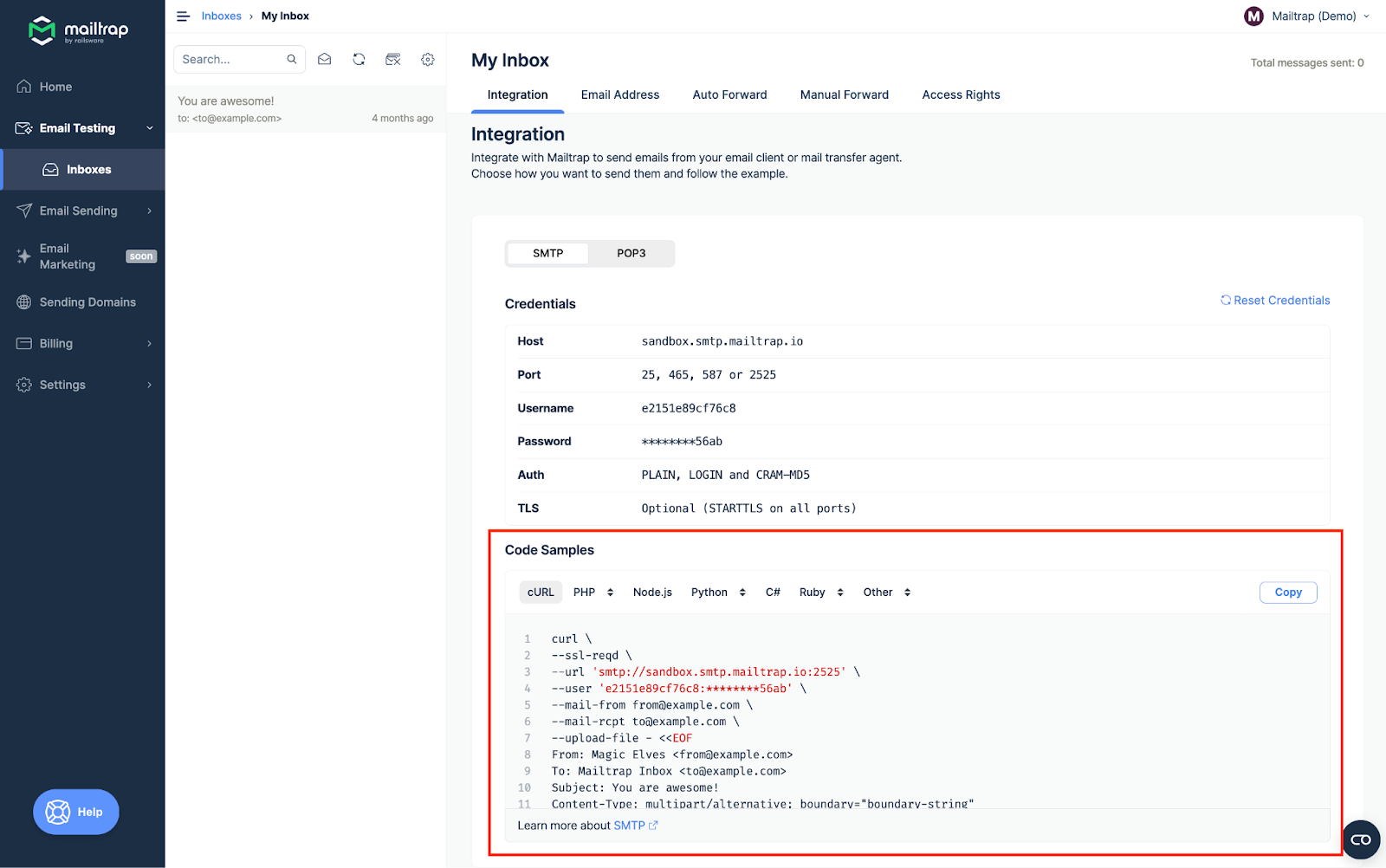Click the 'Total messages sent: 0' text
The width and height of the screenshot is (1386, 868).
click(1307, 63)
